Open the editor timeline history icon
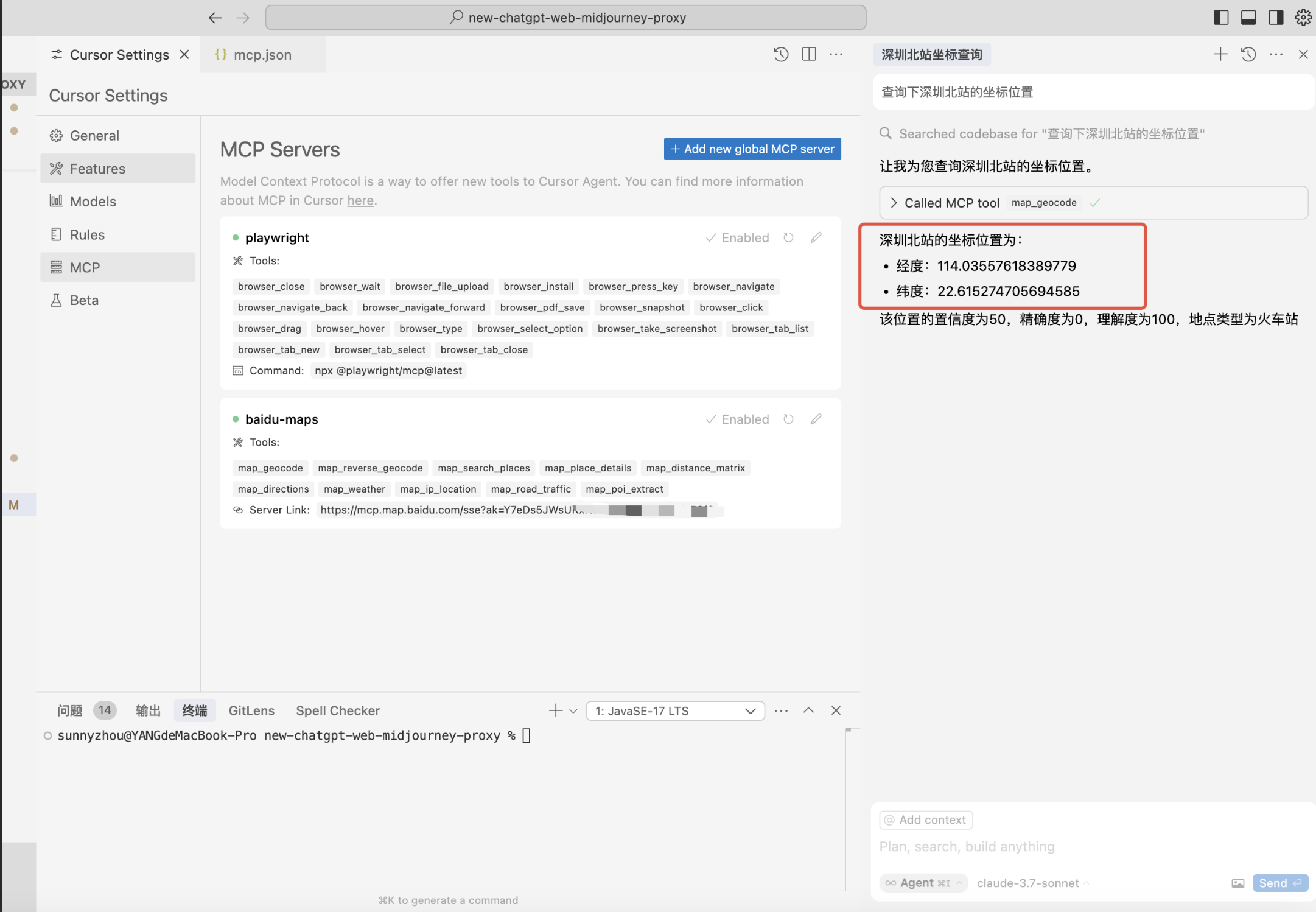This screenshot has height=912, width=1316. (781, 54)
